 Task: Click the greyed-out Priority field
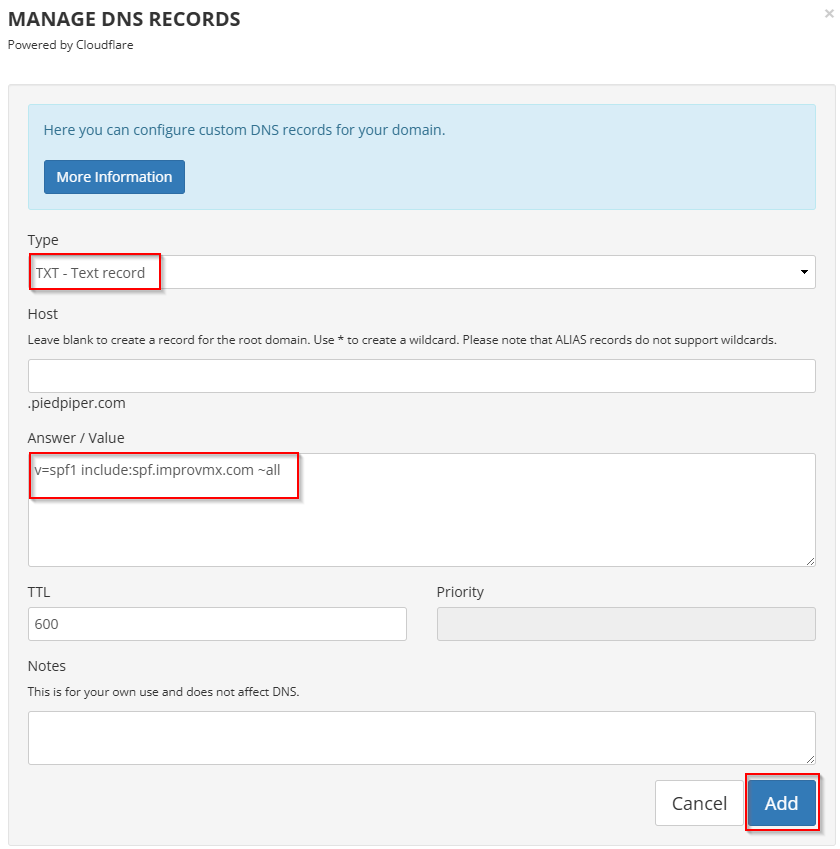625,624
